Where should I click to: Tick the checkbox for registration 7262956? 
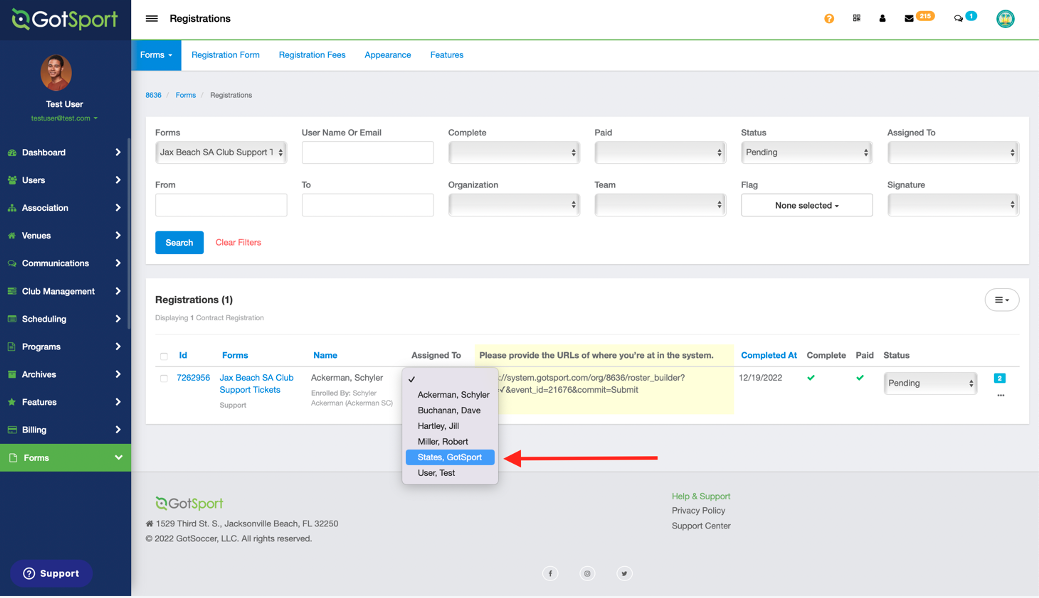(x=164, y=379)
